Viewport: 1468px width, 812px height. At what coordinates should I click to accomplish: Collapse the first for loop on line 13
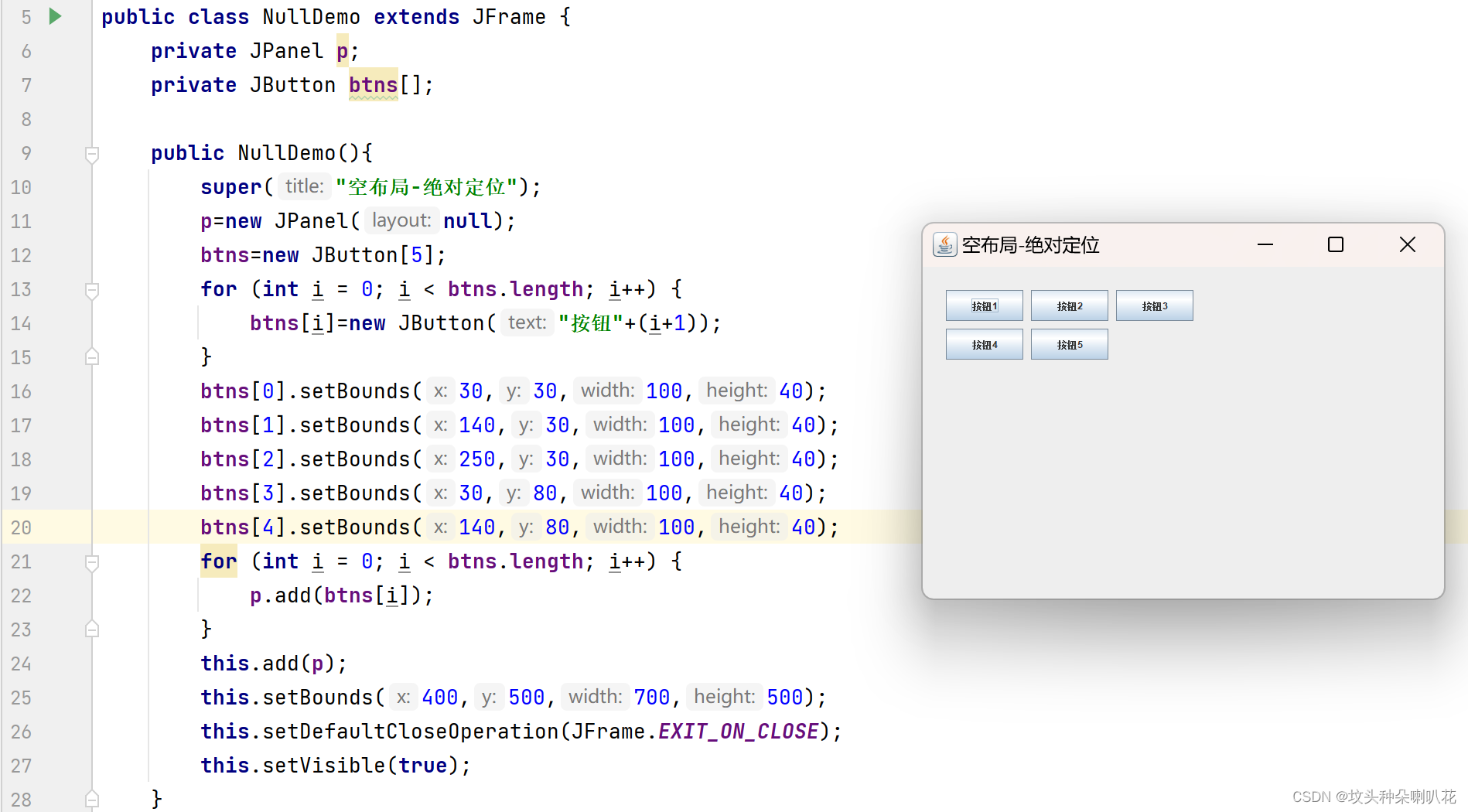(x=92, y=290)
